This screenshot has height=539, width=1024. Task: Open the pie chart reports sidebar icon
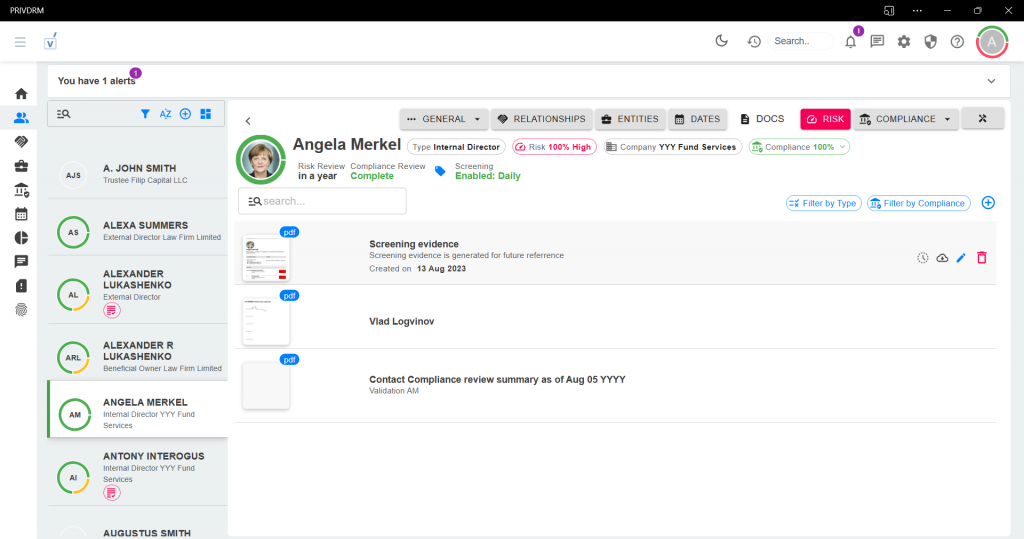coord(21,238)
